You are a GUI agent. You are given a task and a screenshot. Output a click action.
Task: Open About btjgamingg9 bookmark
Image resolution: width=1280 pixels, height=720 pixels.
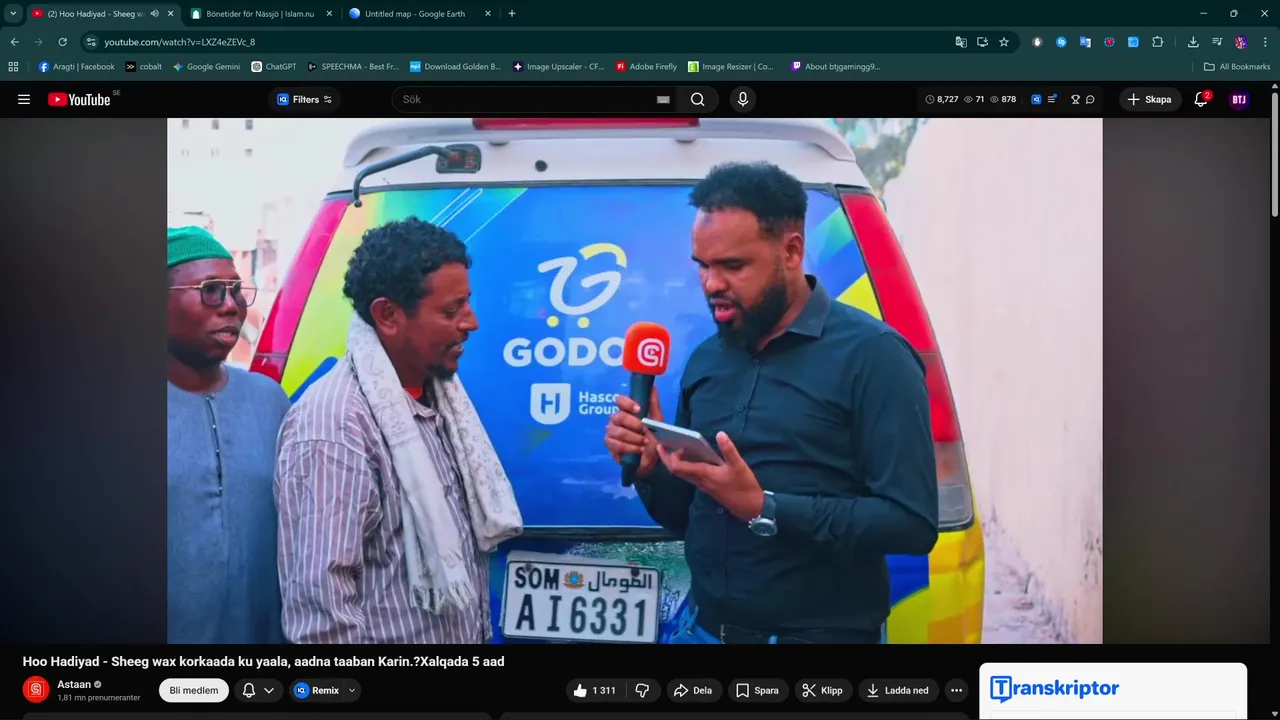(836, 67)
